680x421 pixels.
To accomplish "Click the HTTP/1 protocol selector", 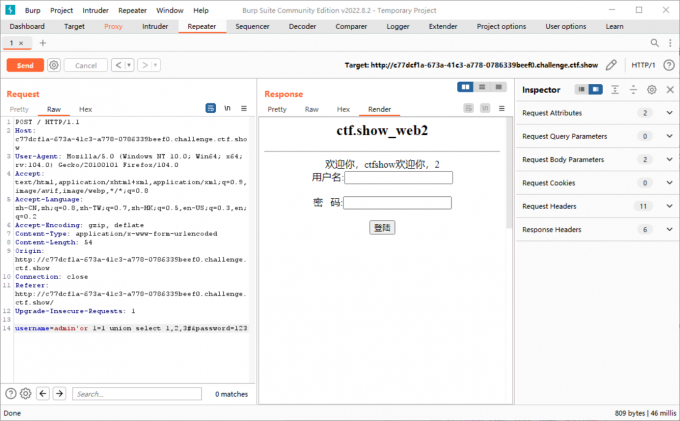I will (643, 65).
